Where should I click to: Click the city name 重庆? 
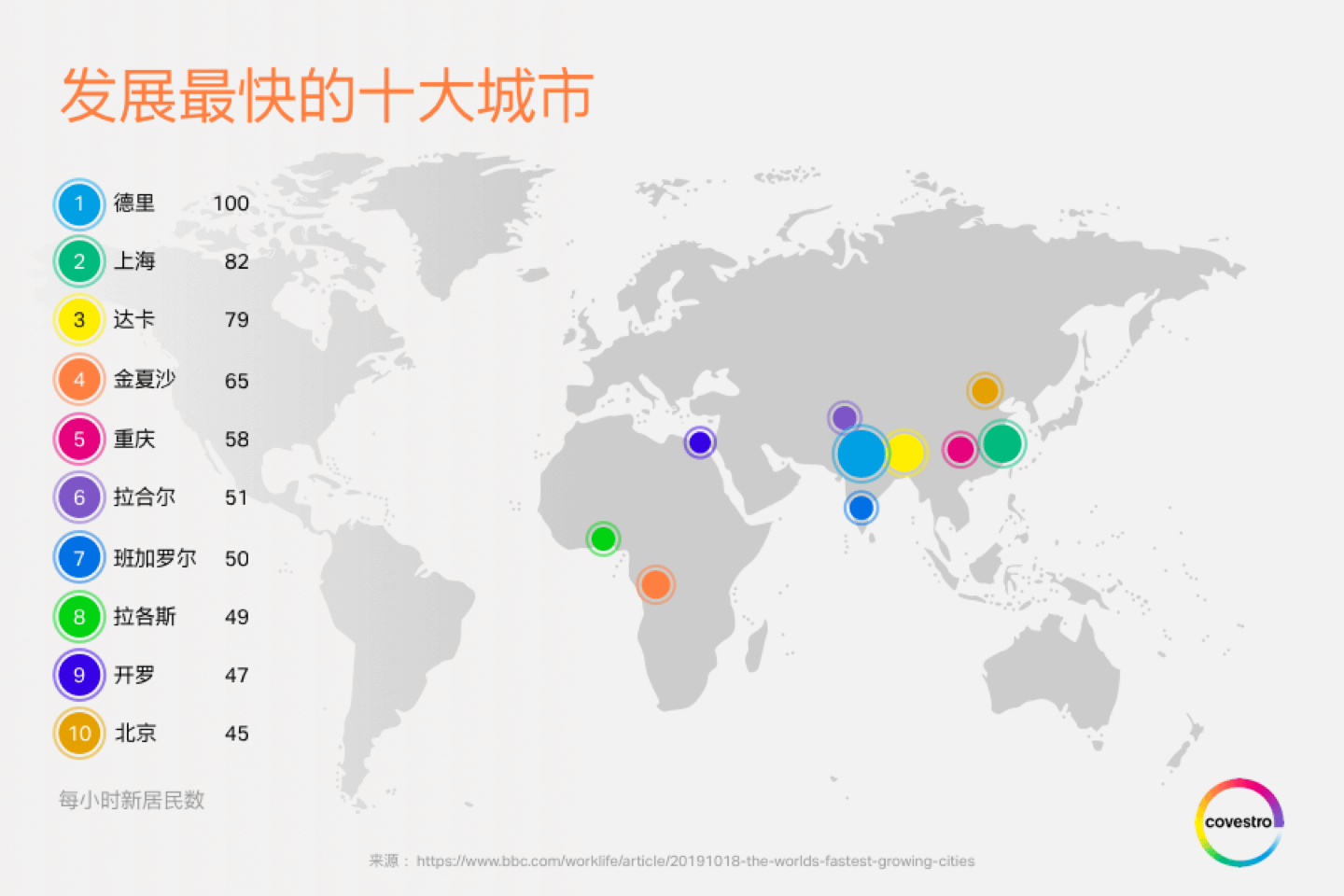[x=134, y=439]
